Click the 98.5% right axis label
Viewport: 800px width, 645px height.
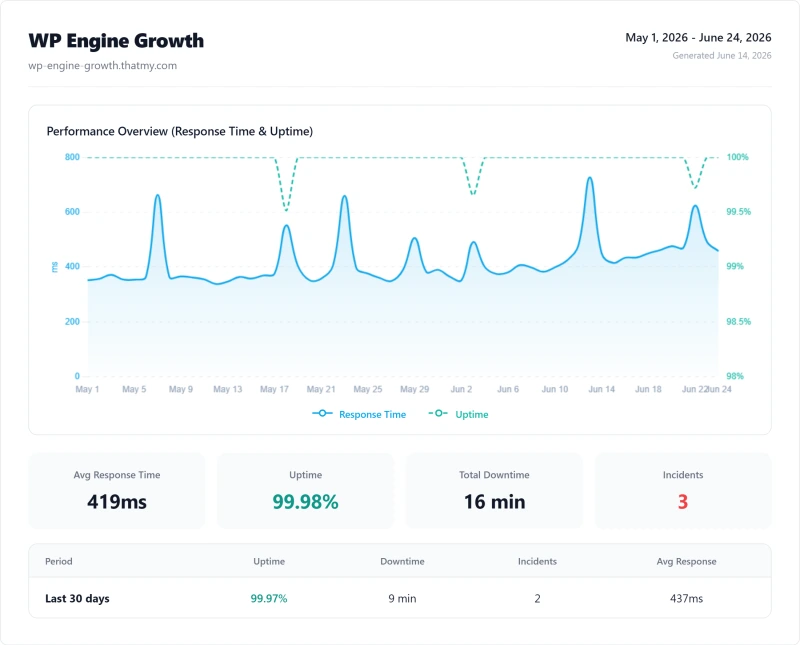coord(738,321)
